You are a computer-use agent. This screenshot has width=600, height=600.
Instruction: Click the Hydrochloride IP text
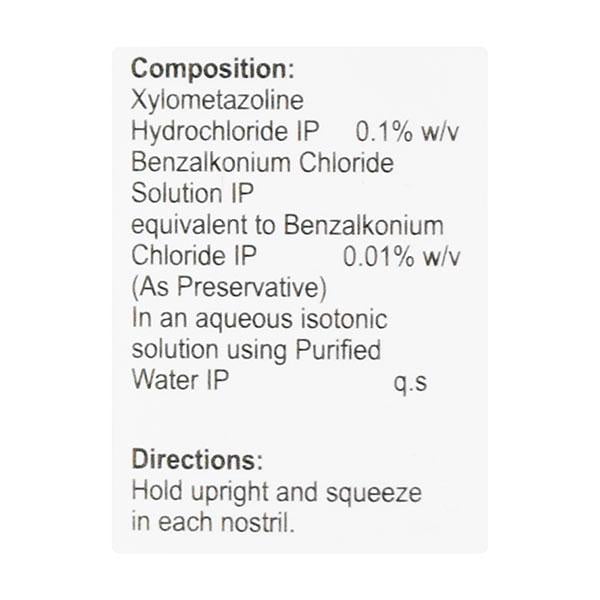tap(235, 132)
